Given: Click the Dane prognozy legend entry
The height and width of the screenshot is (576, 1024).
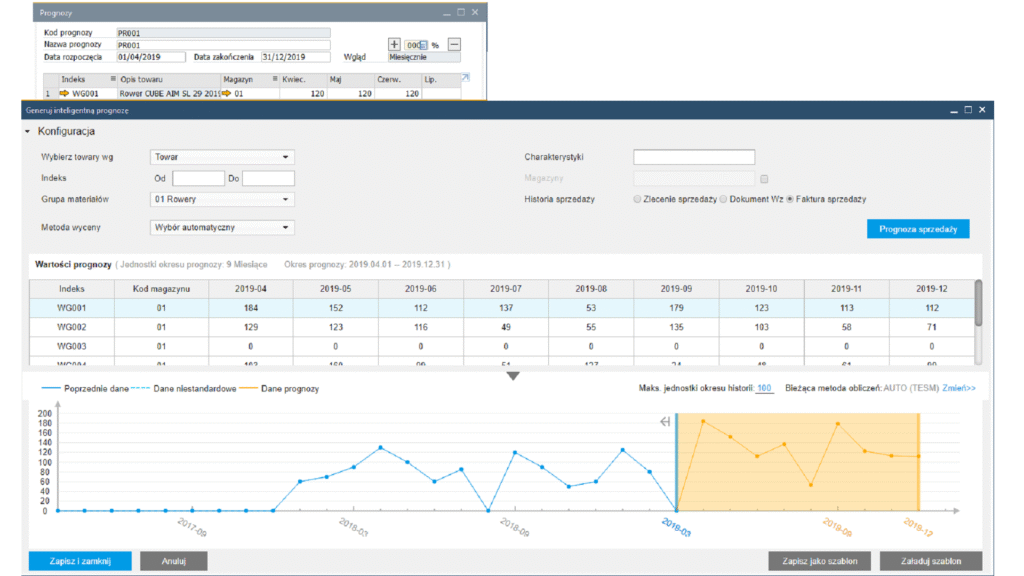Looking at the screenshot, I should click(280, 389).
